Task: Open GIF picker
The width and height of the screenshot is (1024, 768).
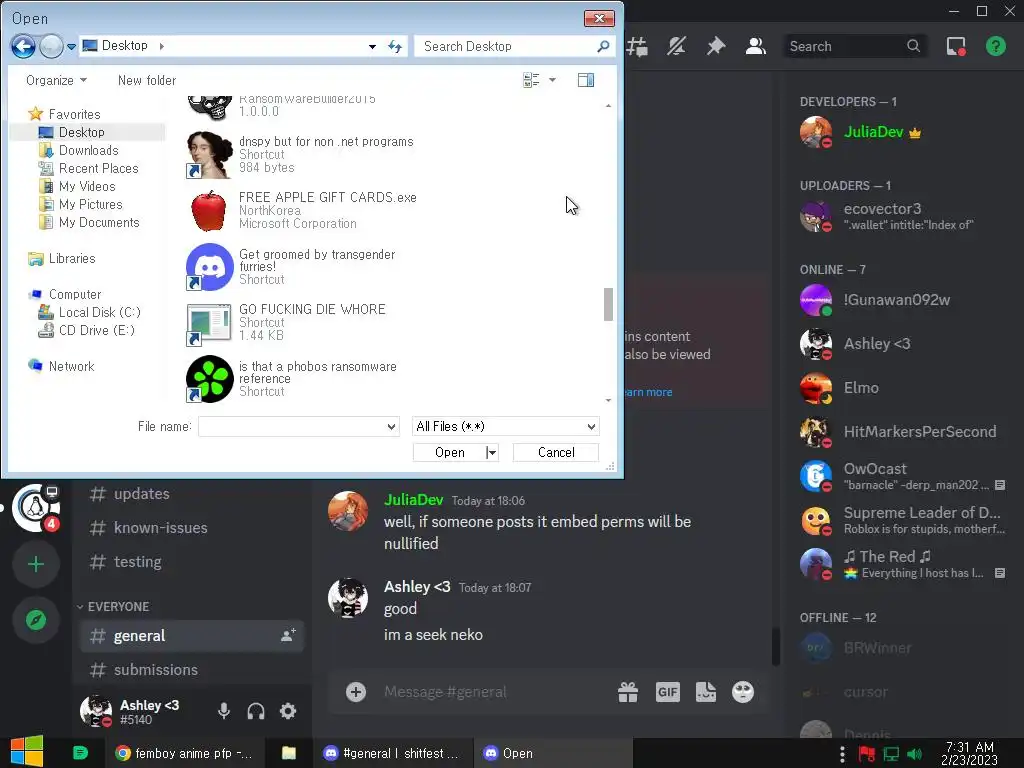Action: [667, 692]
